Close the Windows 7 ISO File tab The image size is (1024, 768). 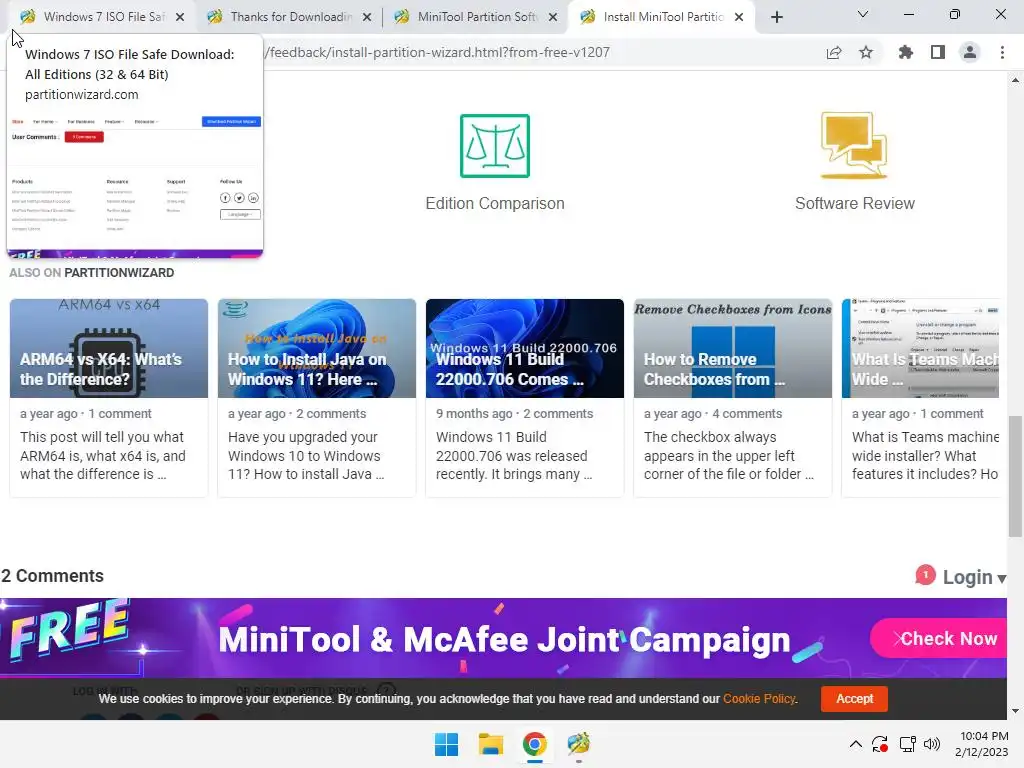(x=180, y=17)
